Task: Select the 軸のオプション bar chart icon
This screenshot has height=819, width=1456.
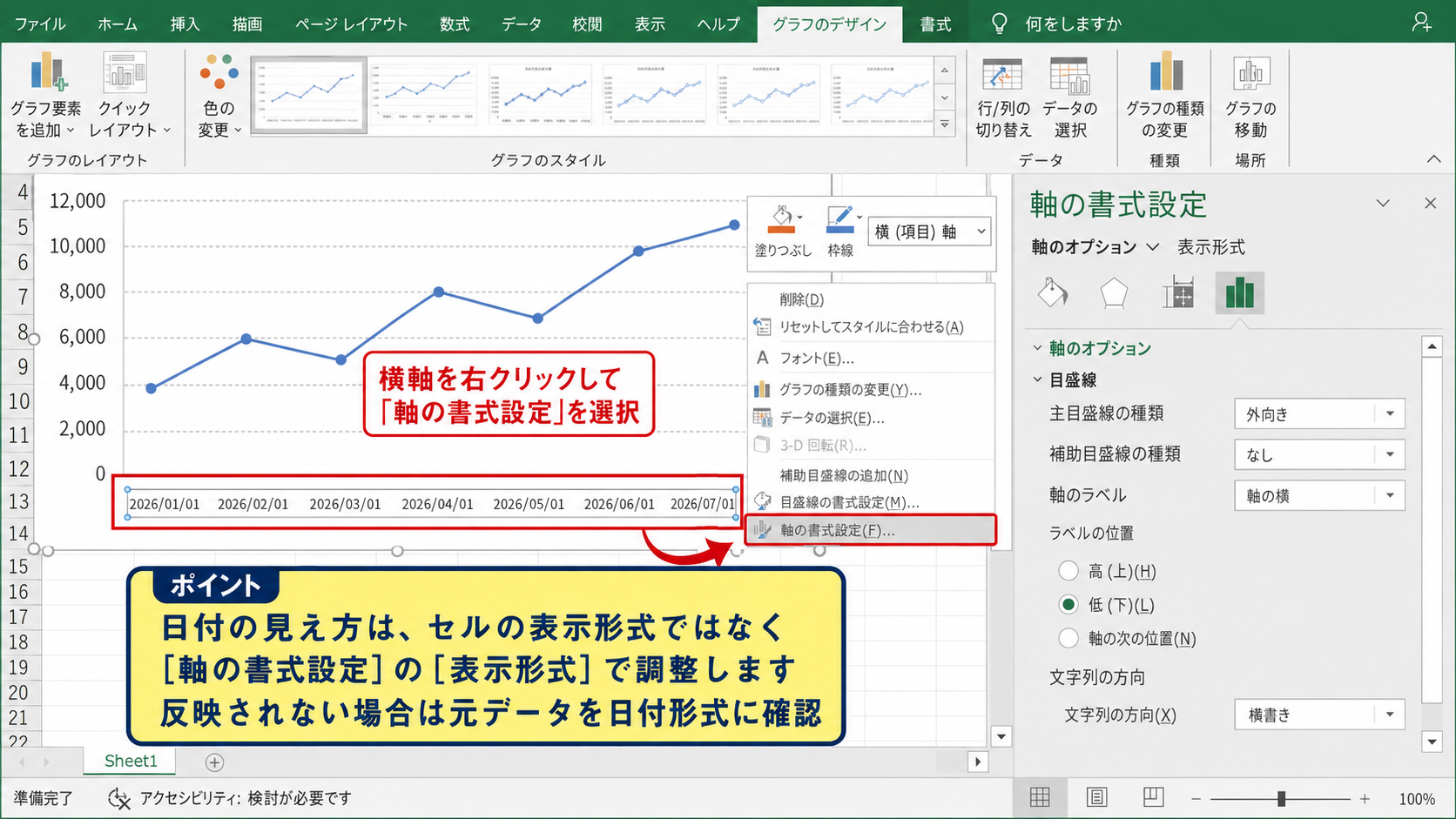Action: click(1239, 293)
